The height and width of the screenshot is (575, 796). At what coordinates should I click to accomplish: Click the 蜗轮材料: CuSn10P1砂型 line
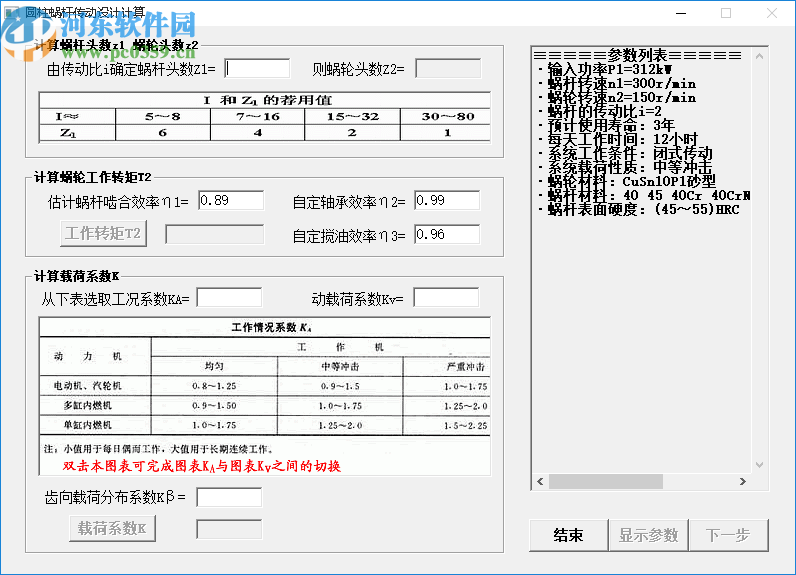coord(627,181)
